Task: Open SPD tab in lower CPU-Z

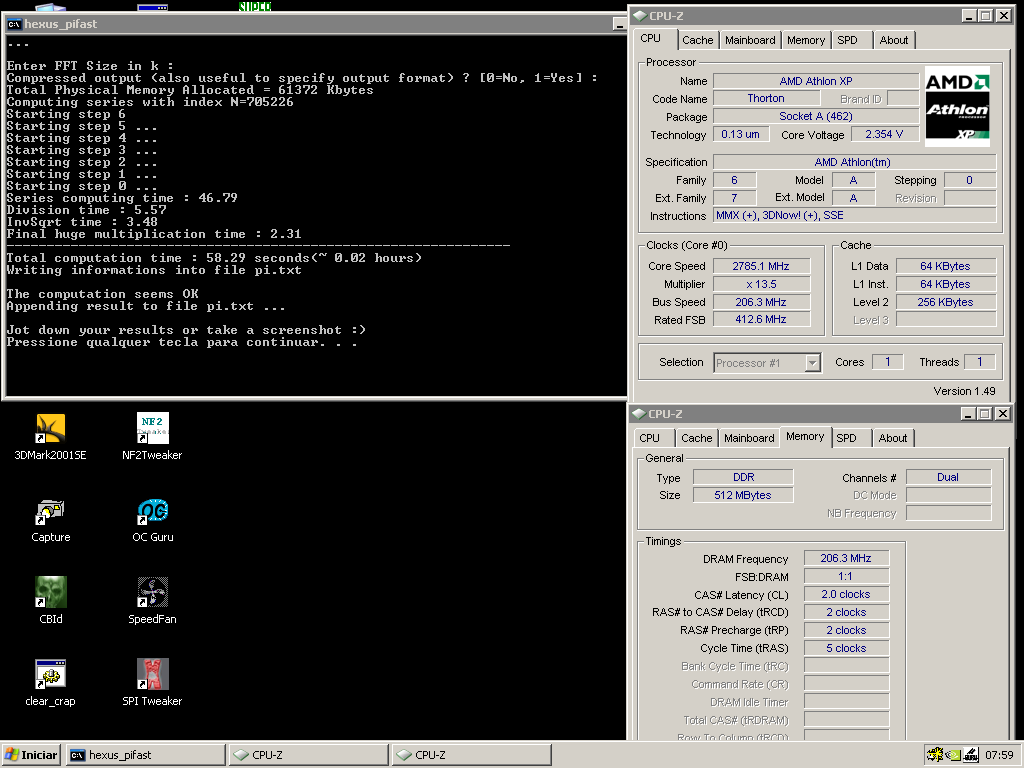Action: point(852,438)
